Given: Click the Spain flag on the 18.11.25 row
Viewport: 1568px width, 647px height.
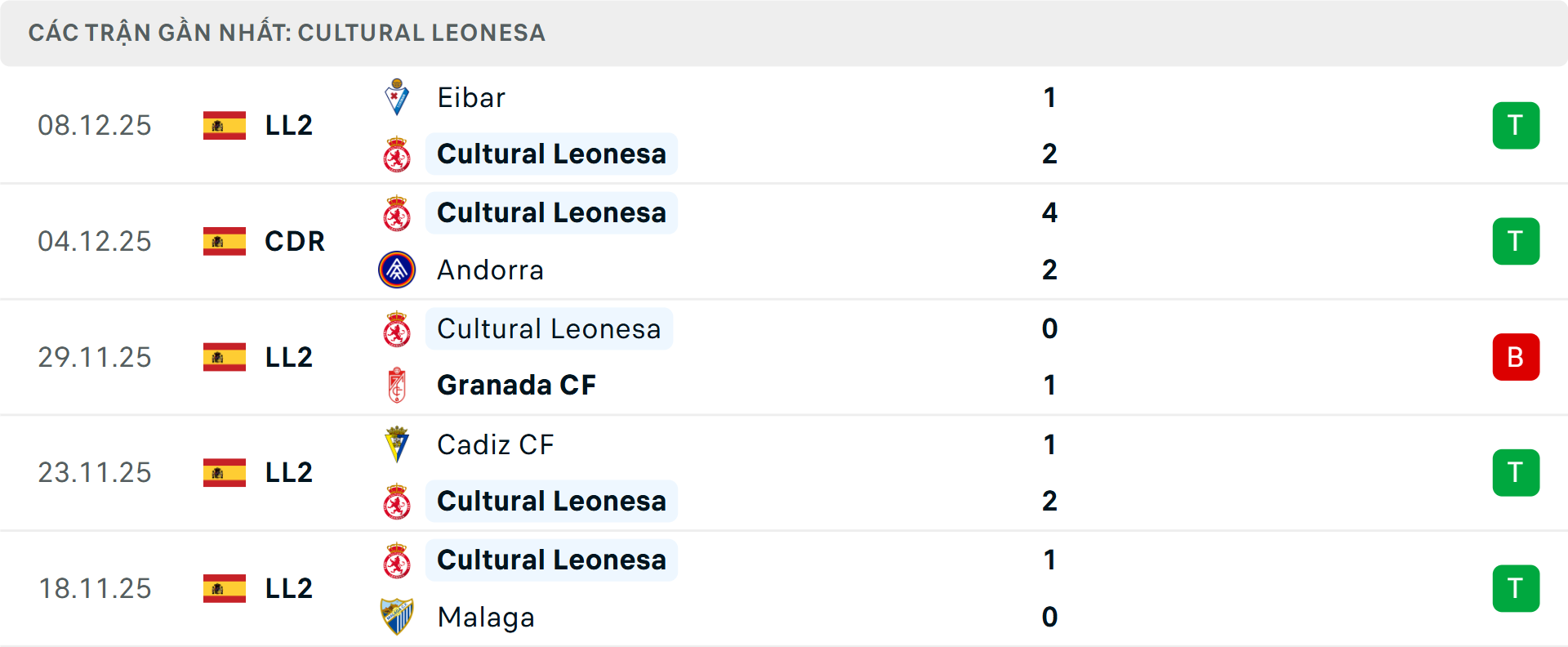Looking at the screenshot, I should (x=223, y=588).
